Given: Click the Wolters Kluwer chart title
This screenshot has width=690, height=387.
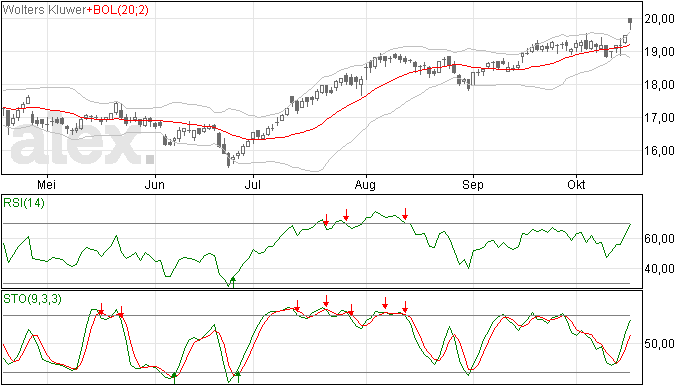Looking at the screenshot, I should 44,10.
